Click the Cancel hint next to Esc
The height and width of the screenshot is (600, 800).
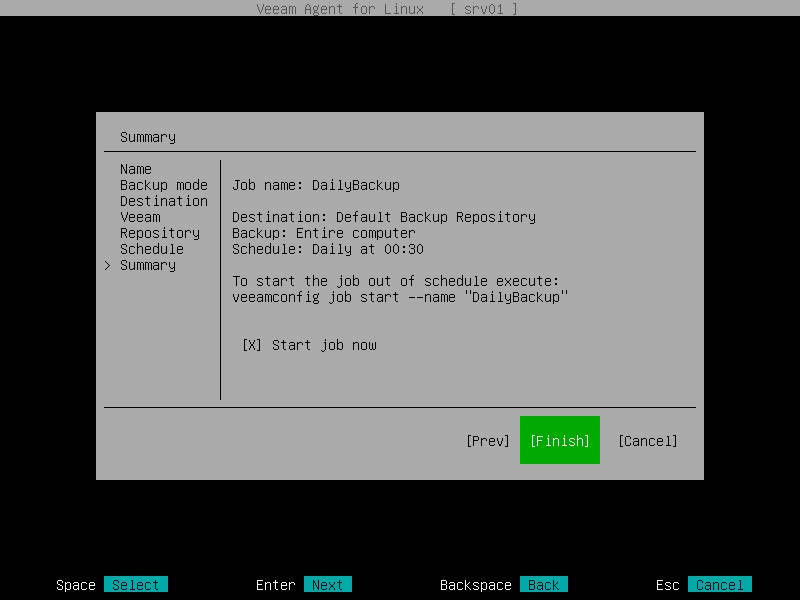click(719, 584)
